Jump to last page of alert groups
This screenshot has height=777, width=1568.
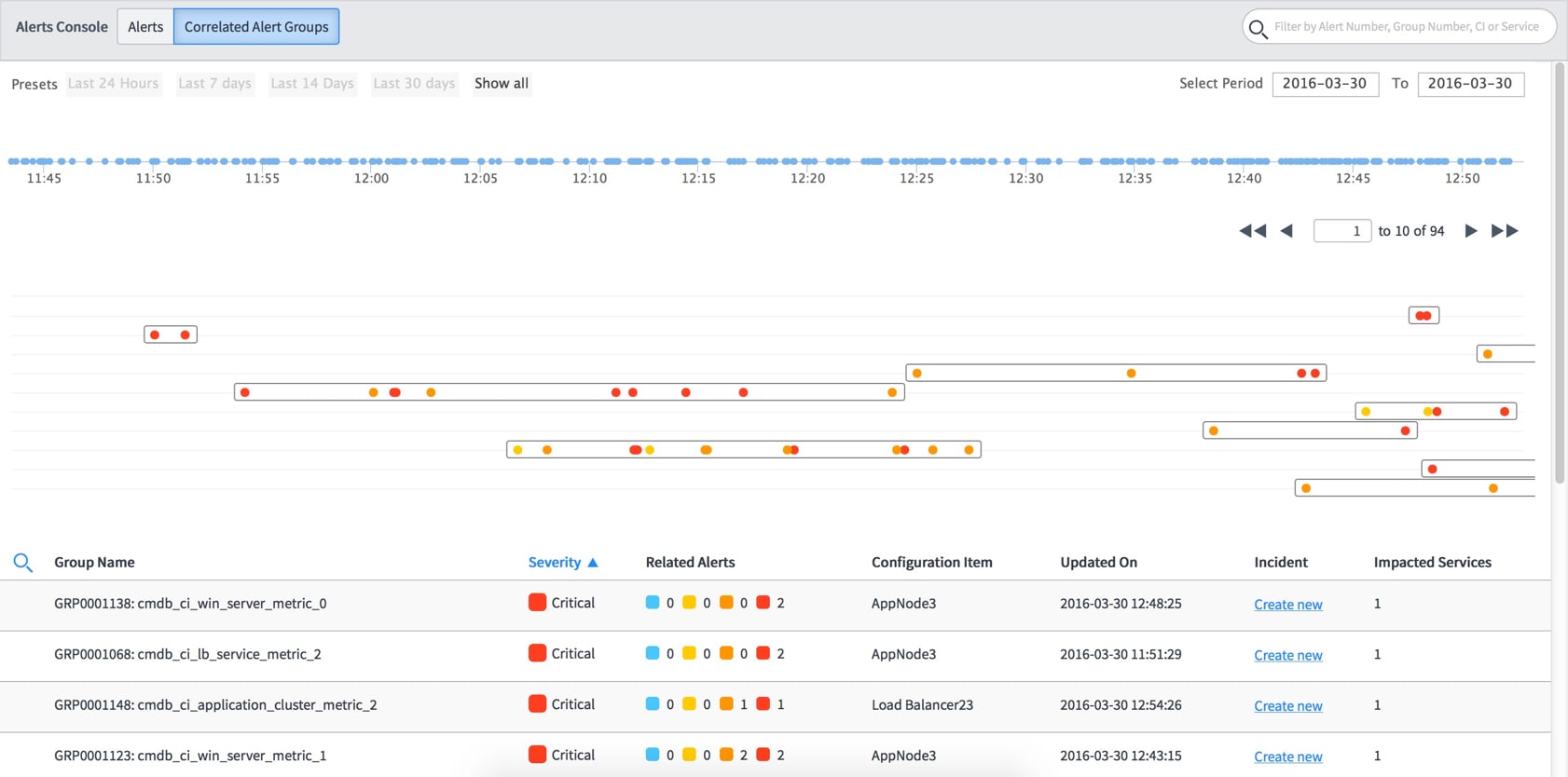[x=1505, y=231]
